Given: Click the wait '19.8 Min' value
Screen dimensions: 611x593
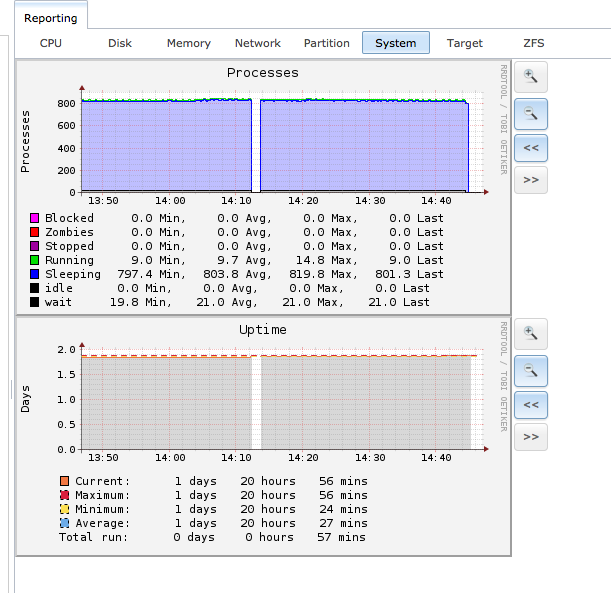Looking at the screenshot, I should (x=140, y=302).
